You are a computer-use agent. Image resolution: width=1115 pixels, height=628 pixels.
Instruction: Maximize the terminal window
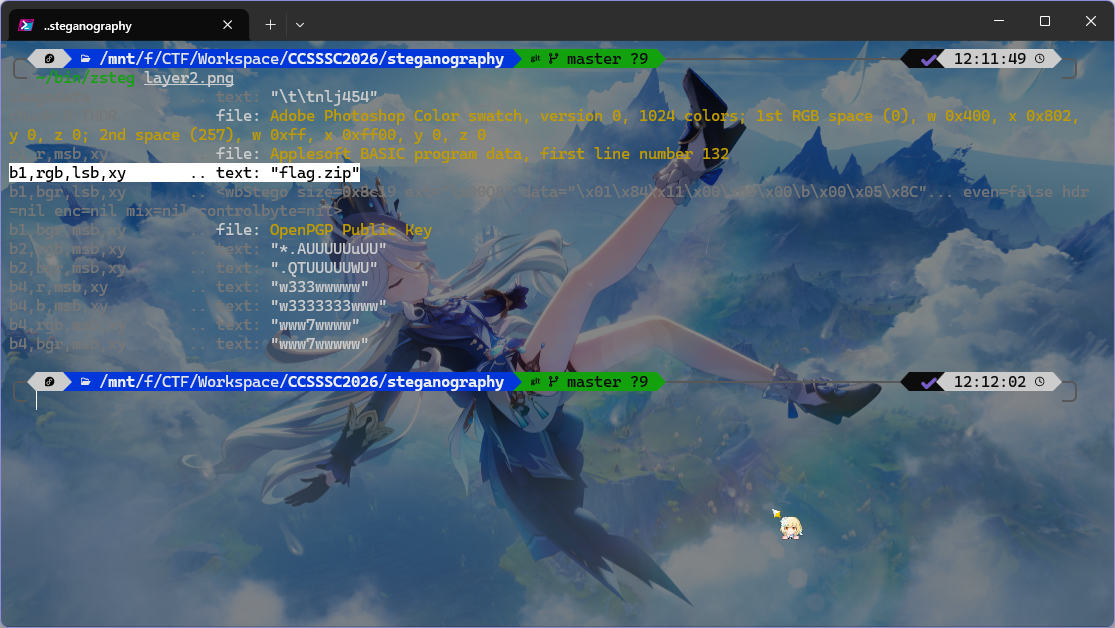[1044, 21]
